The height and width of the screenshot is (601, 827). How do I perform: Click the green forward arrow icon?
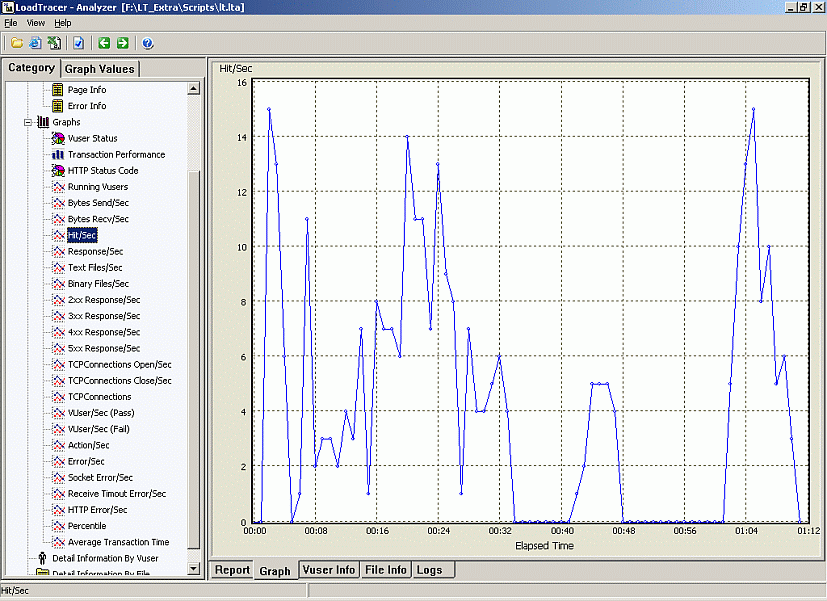122,43
